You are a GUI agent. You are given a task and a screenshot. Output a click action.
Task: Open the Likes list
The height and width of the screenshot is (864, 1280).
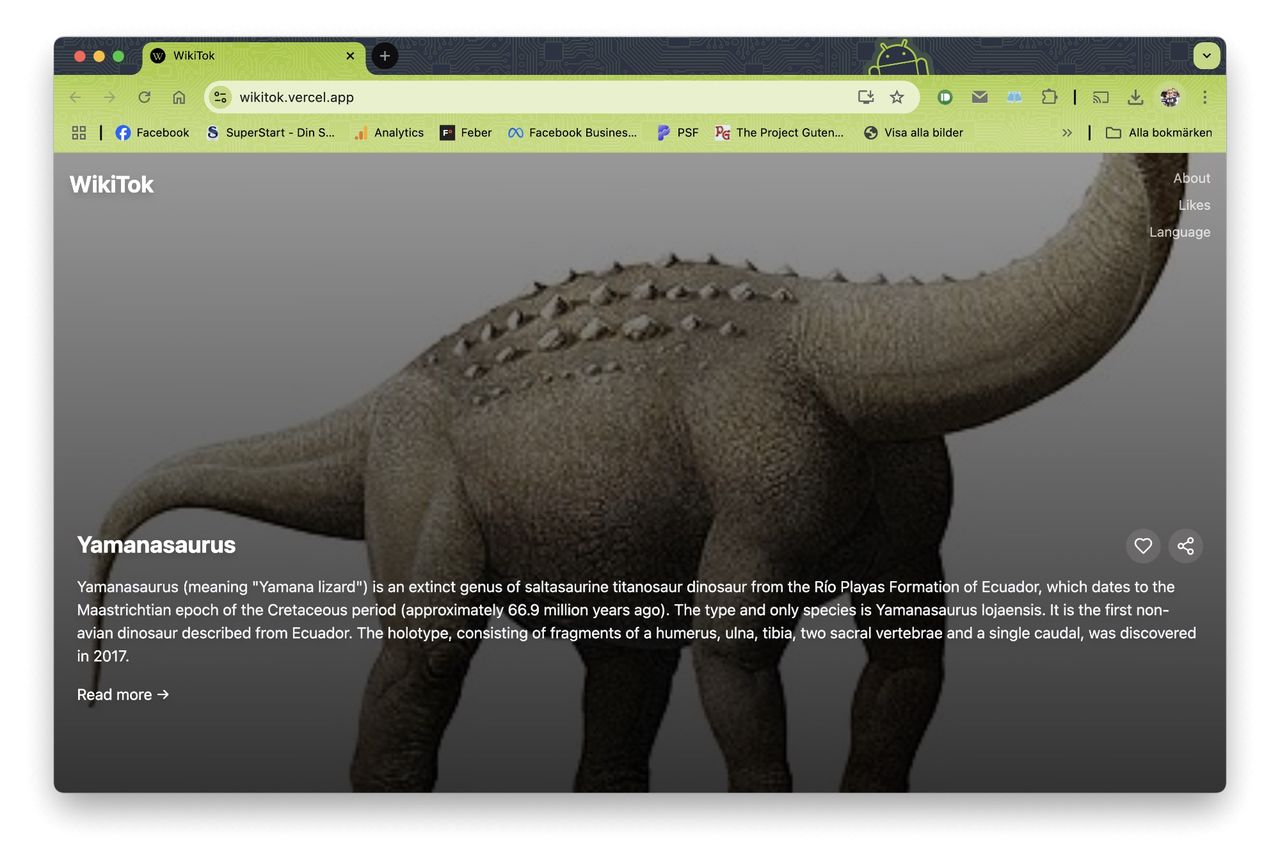[1194, 205]
